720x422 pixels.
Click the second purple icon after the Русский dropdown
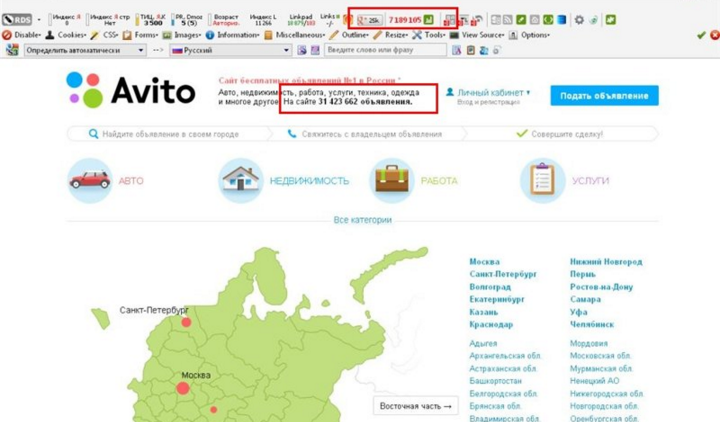tap(315, 50)
